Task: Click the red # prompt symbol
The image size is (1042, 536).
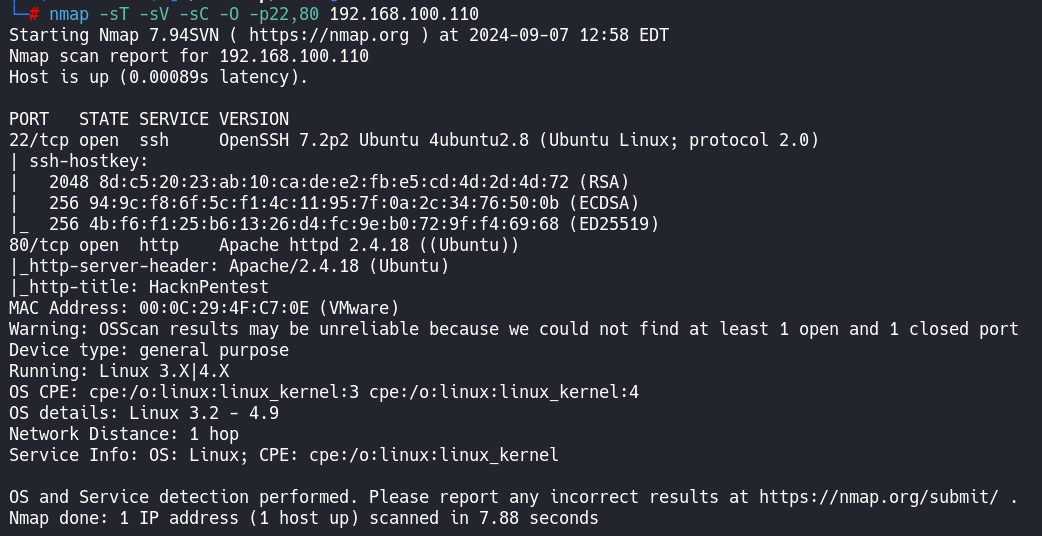Action: coord(34,14)
